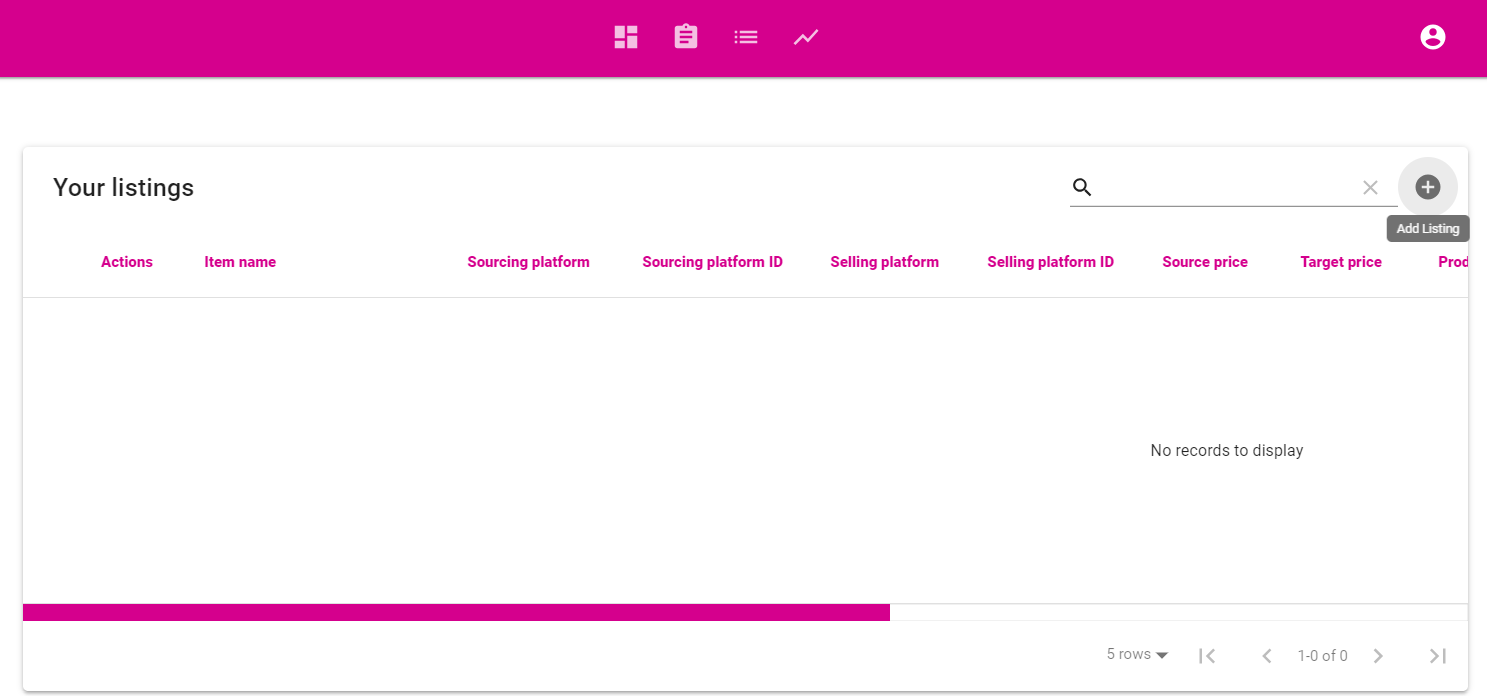Screen dimensions: 1487x696
Task: Sort by Sourcing platform ID column
Action: (712, 262)
